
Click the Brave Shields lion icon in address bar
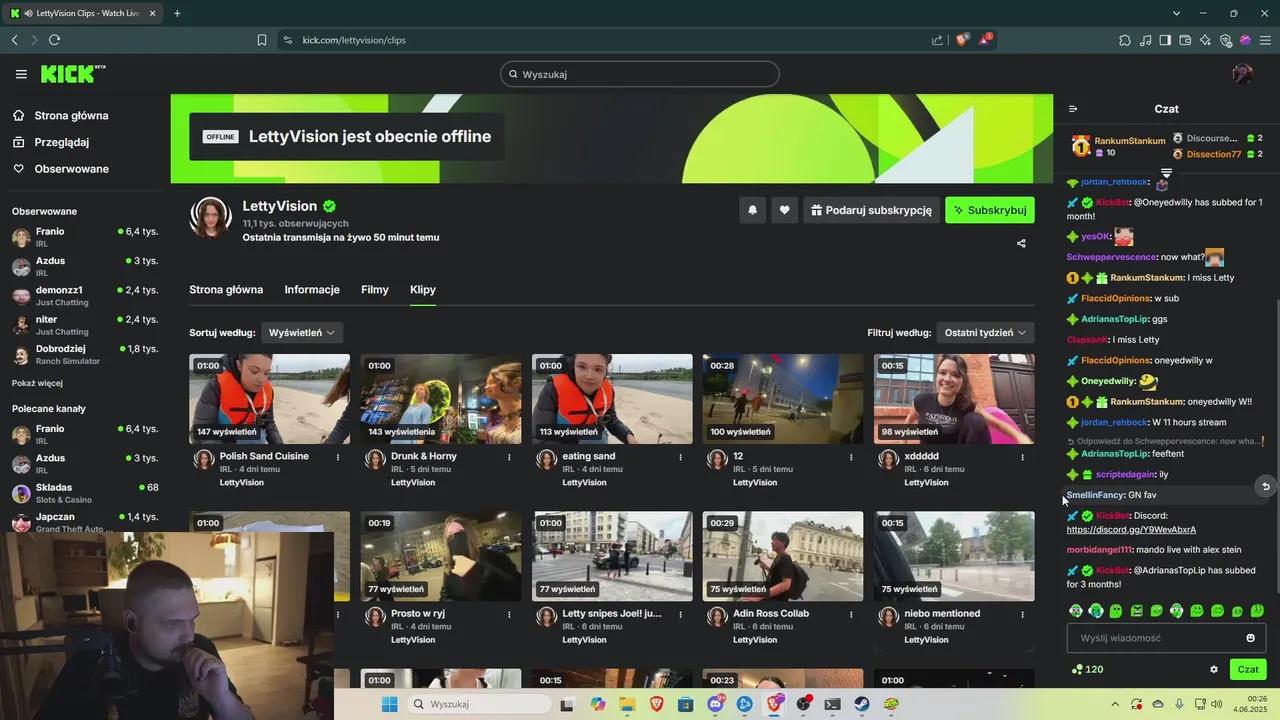click(x=963, y=40)
